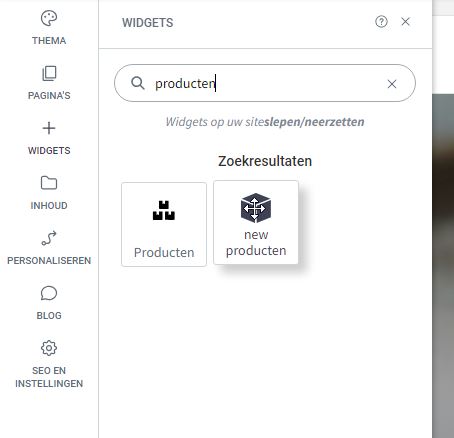This screenshot has width=454, height=438.
Task: Close the Widgets panel
Action: point(405,22)
